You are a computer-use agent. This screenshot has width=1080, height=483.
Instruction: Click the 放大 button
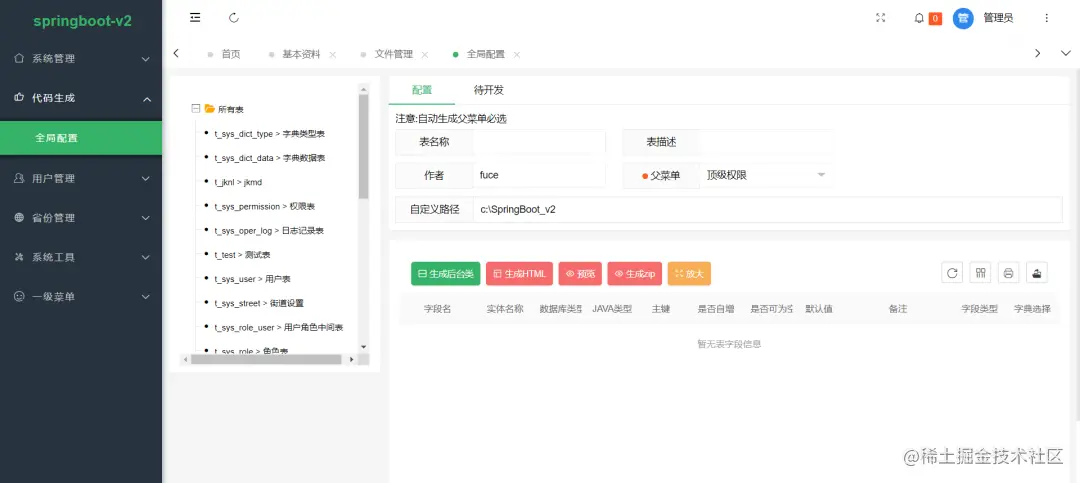tap(689, 274)
